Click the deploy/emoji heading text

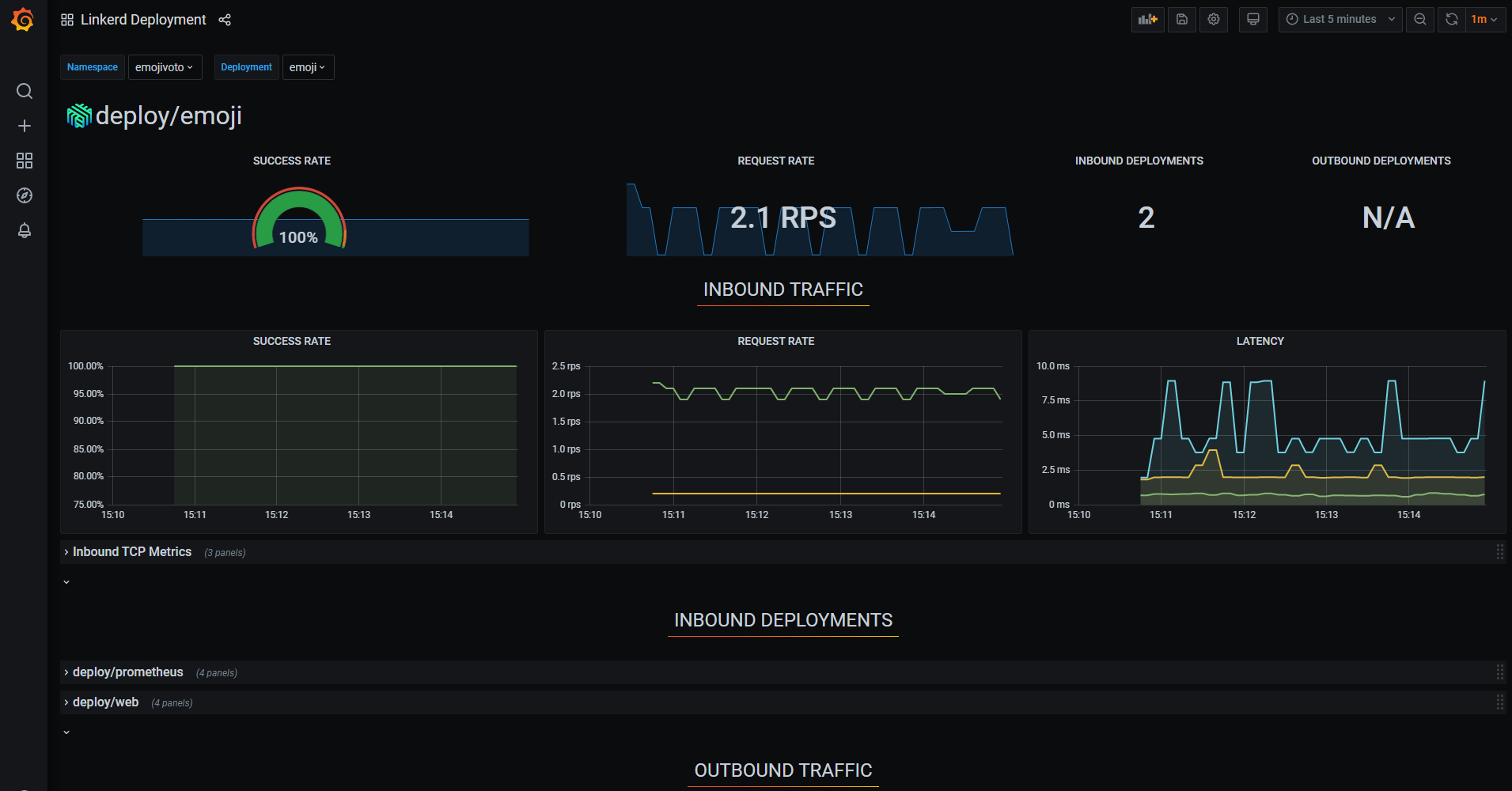(169, 115)
